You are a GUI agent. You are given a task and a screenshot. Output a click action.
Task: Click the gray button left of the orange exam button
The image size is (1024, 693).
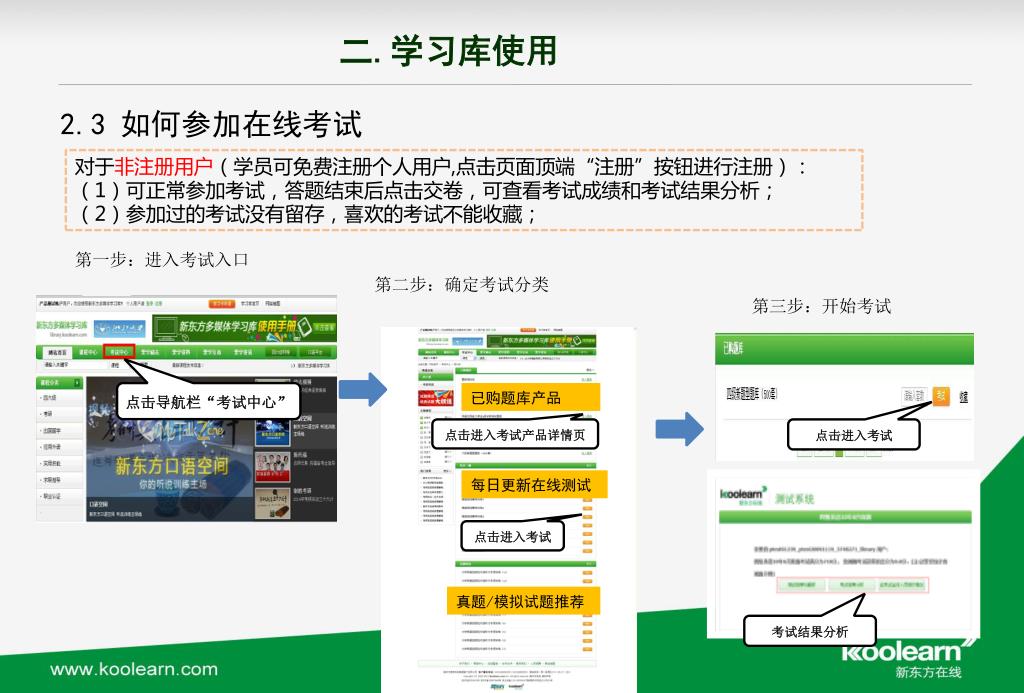pyautogui.click(x=914, y=395)
